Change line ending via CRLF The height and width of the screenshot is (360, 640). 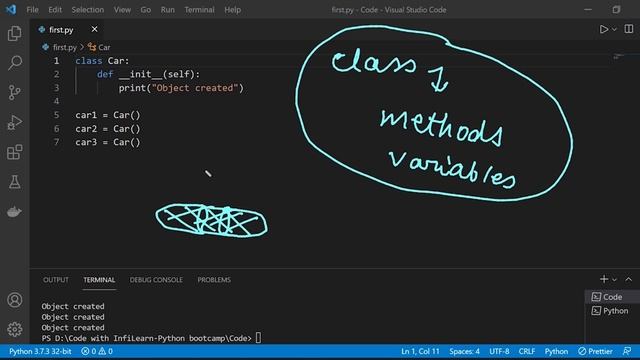527,351
